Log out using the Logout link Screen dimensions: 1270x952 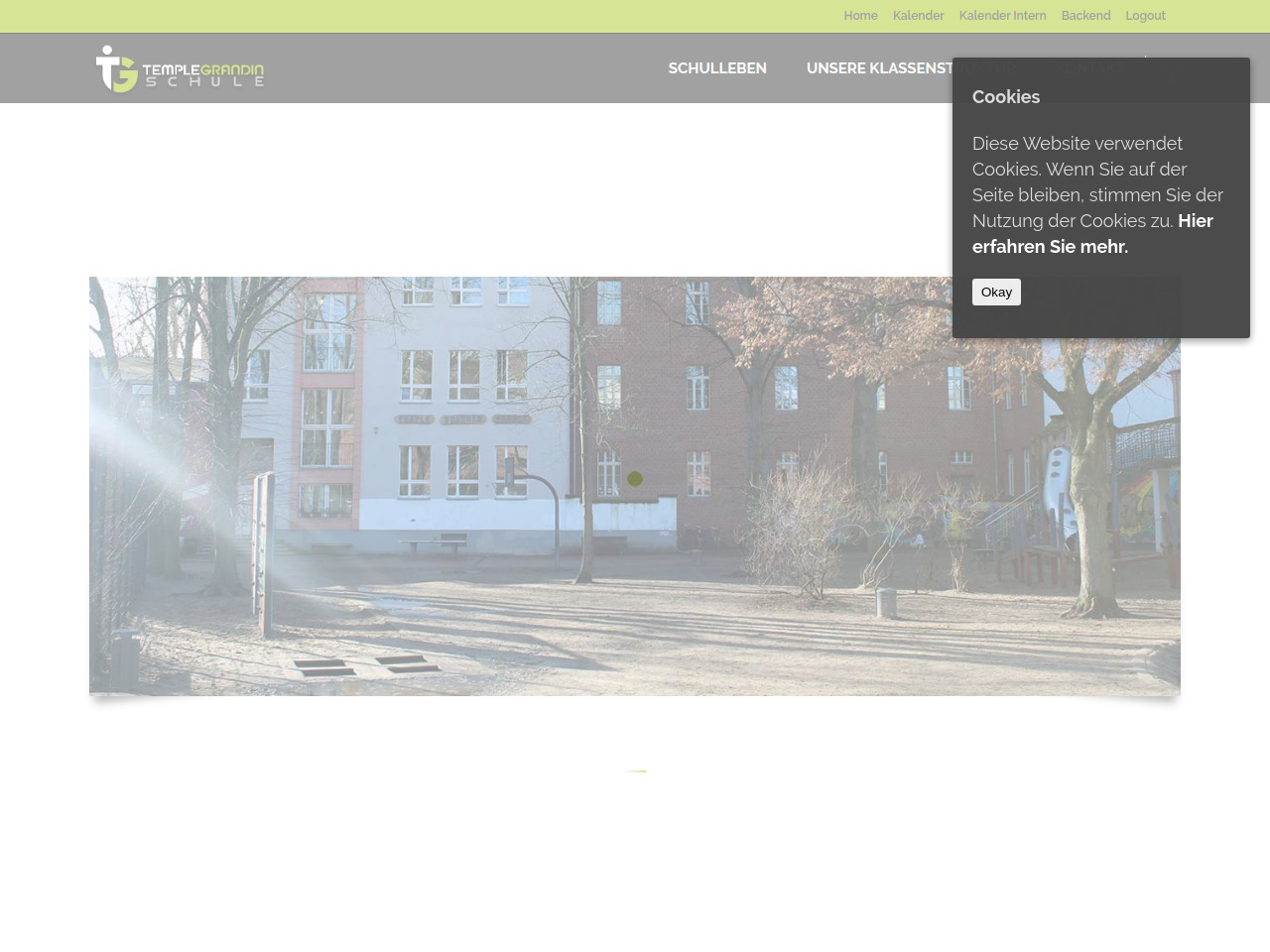pyautogui.click(x=1145, y=16)
